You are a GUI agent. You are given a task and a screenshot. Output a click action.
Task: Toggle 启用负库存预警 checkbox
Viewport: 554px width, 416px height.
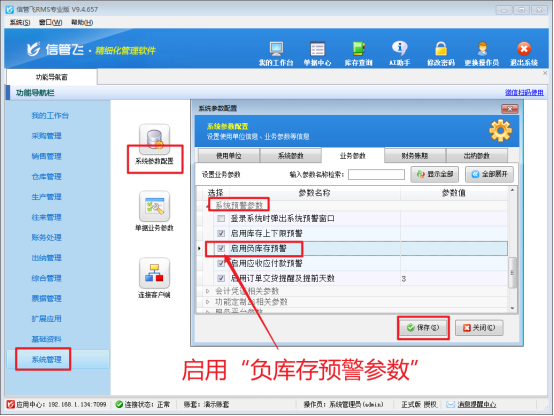pos(221,248)
